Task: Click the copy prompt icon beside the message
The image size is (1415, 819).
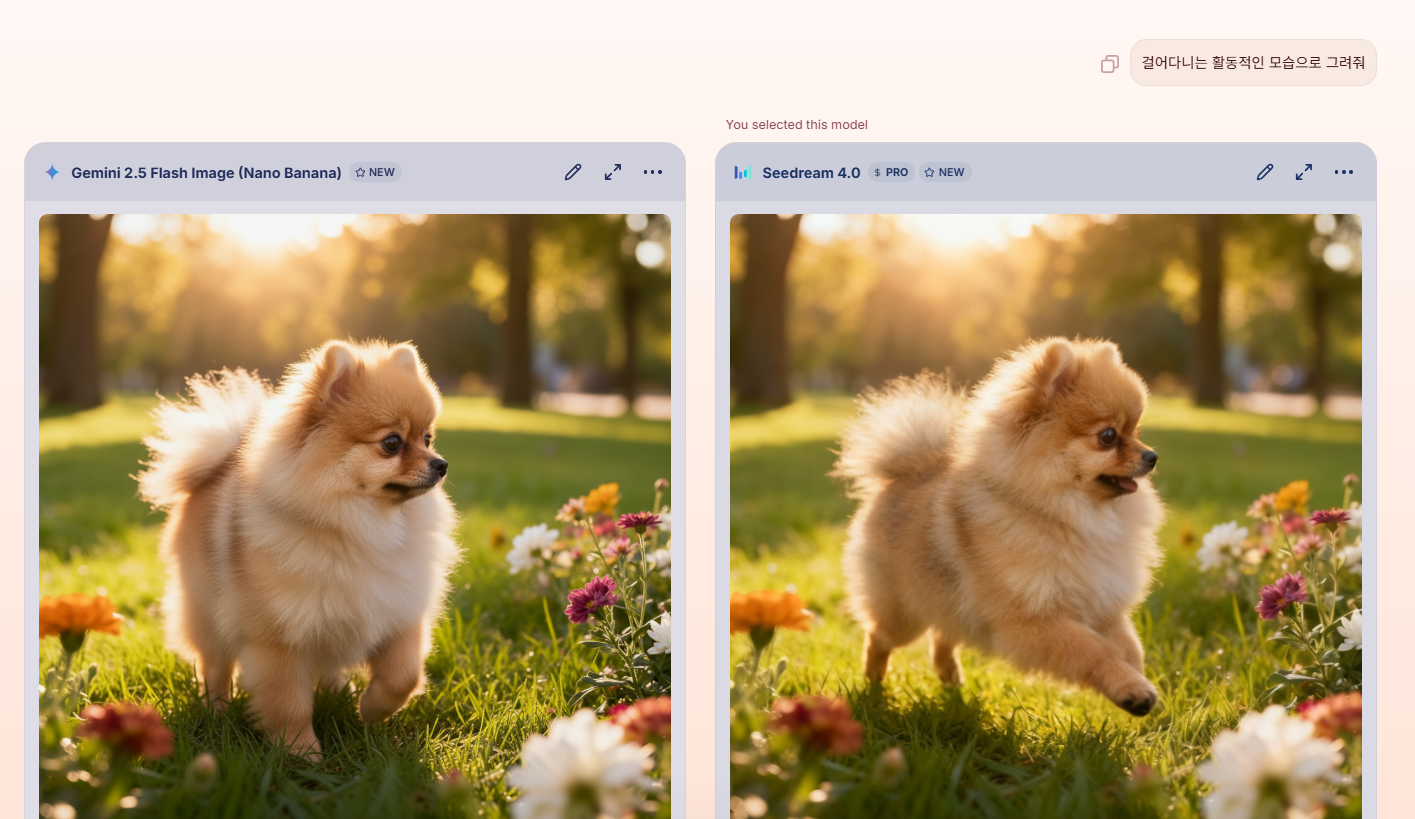Action: pyautogui.click(x=1109, y=64)
